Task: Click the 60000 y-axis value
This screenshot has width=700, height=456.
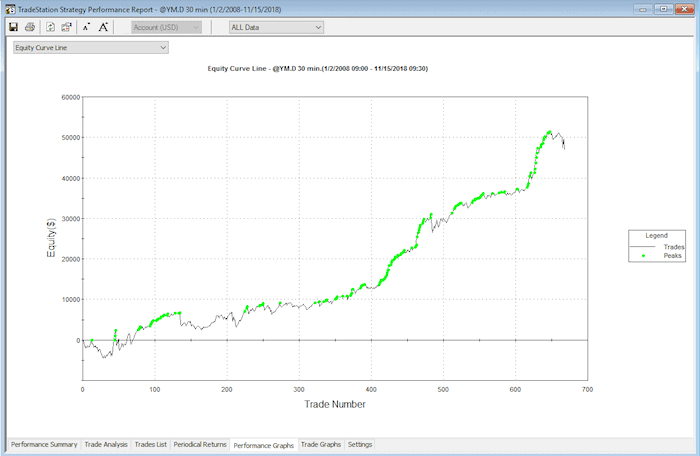Action: (71, 97)
